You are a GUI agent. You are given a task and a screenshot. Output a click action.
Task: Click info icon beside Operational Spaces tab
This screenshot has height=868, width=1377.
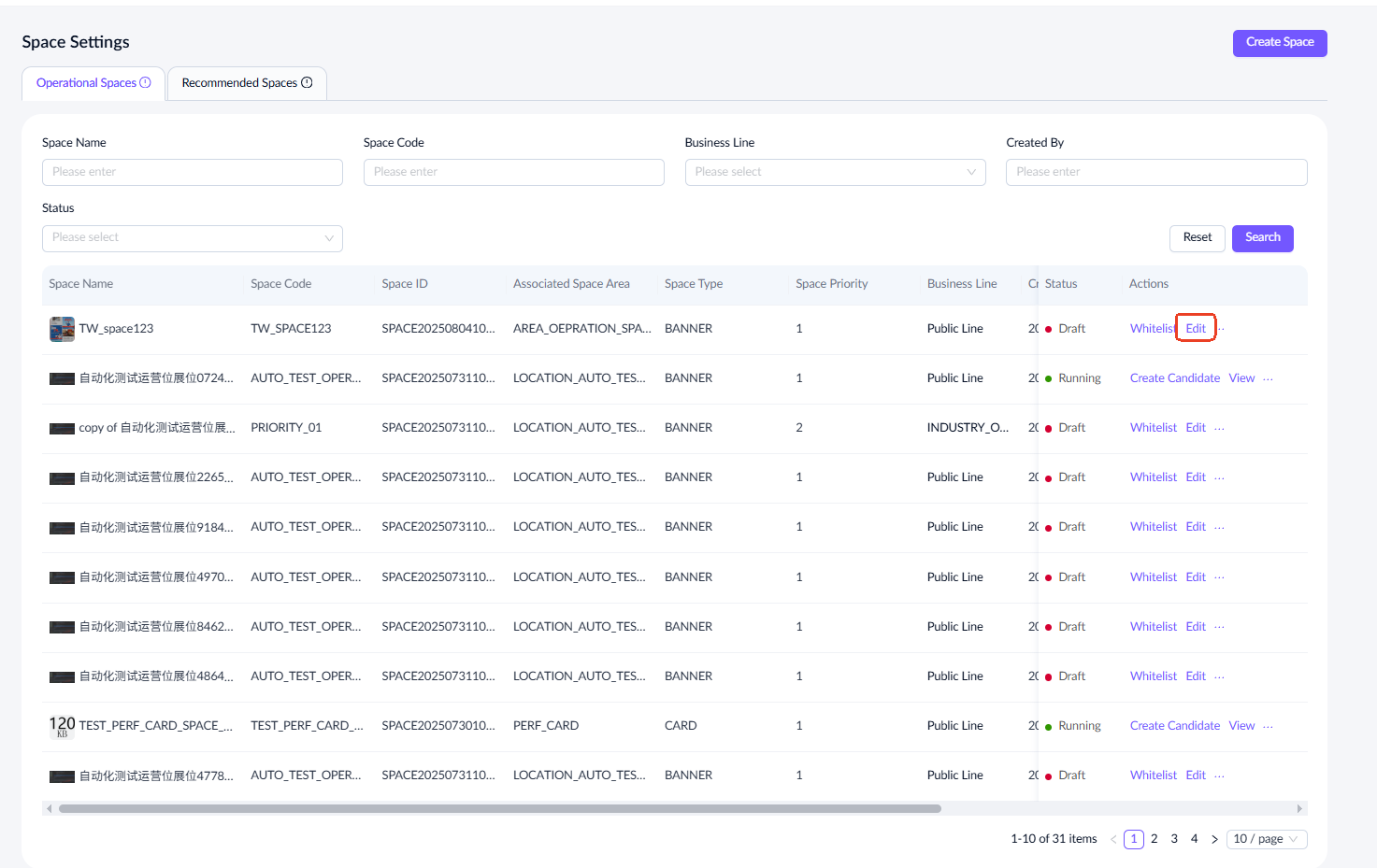coord(145,82)
